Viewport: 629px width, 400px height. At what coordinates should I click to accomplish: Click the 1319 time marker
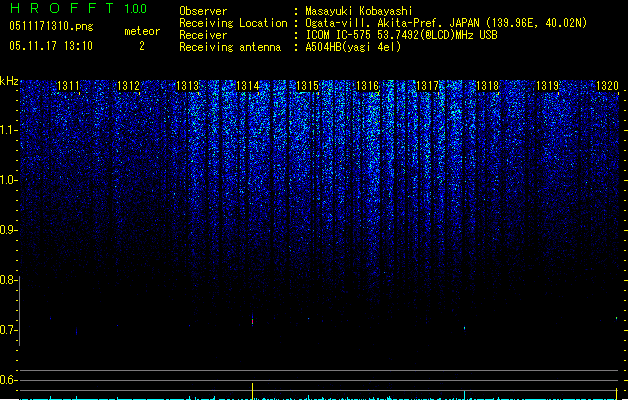548,86
